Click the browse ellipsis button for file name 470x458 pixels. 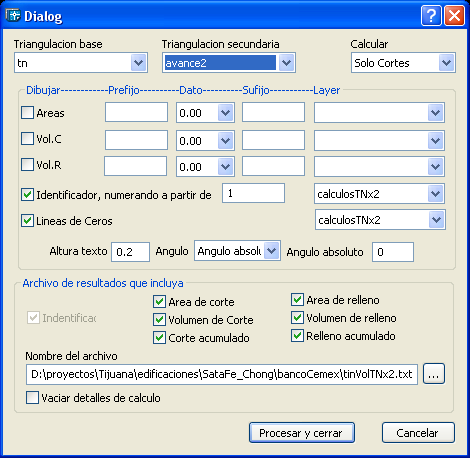pyautogui.click(x=434, y=374)
